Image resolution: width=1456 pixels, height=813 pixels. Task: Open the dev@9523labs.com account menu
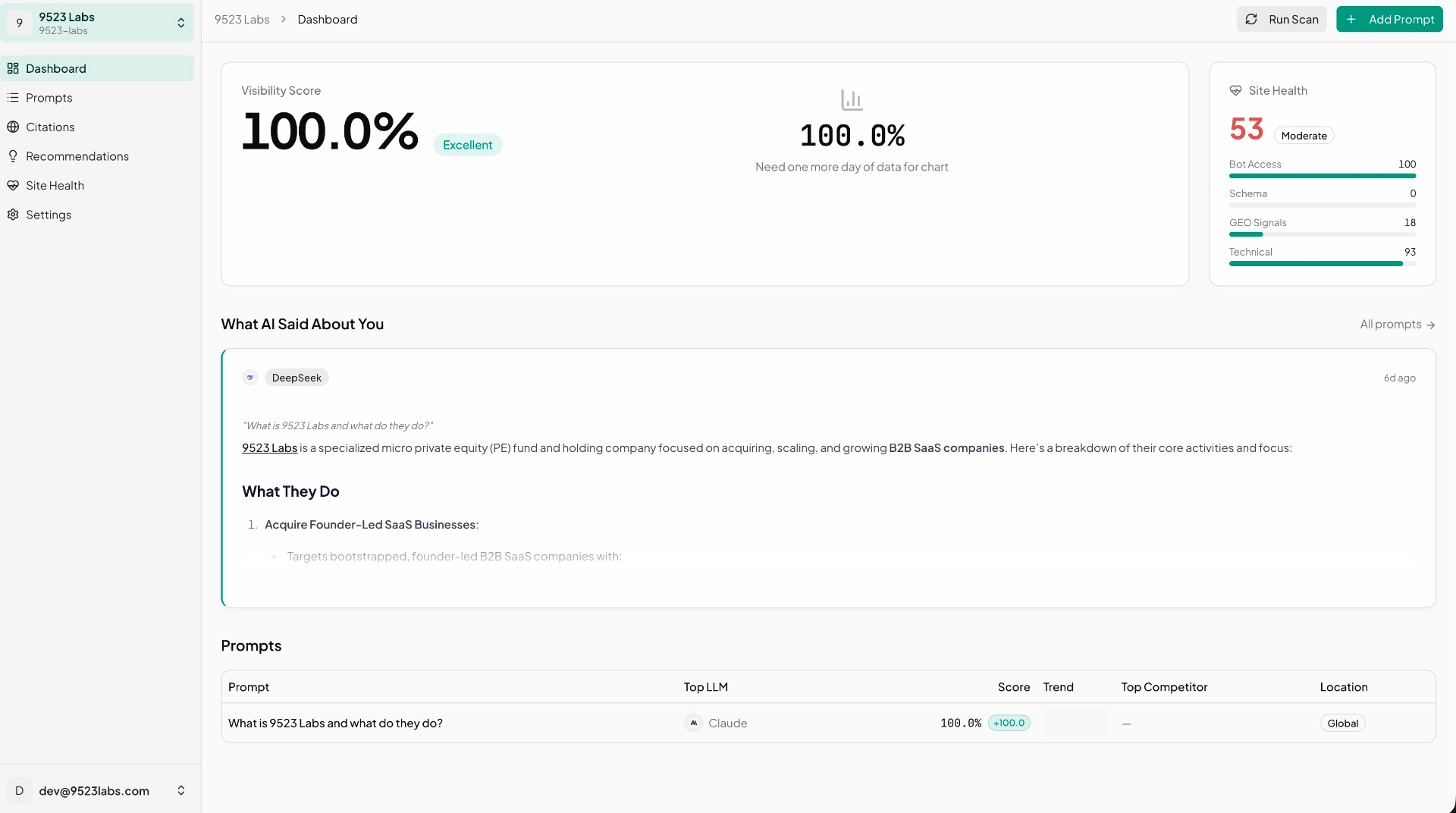tap(97, 790)
